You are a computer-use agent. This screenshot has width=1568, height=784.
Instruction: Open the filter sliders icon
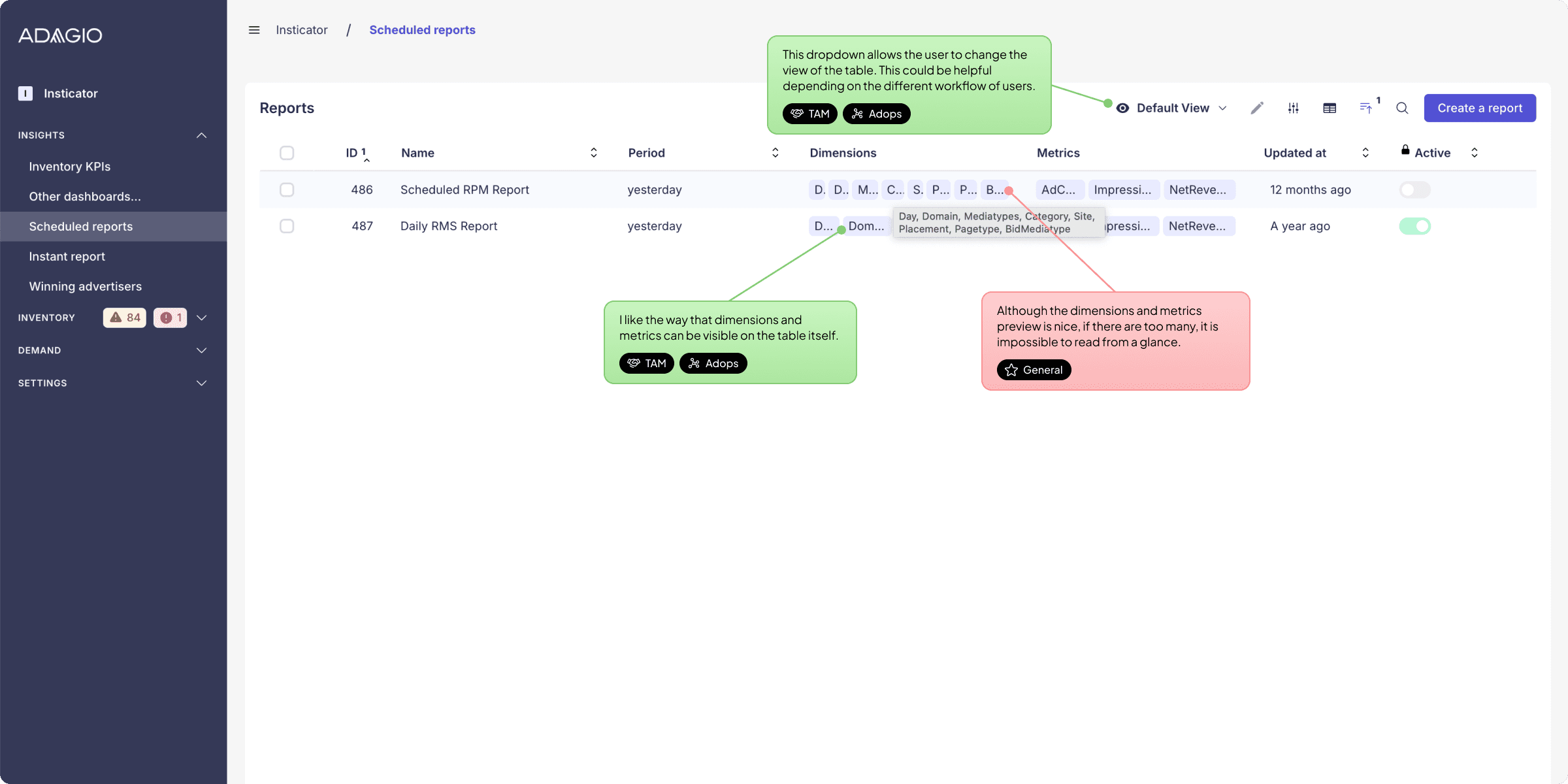tap(1293, 108)
